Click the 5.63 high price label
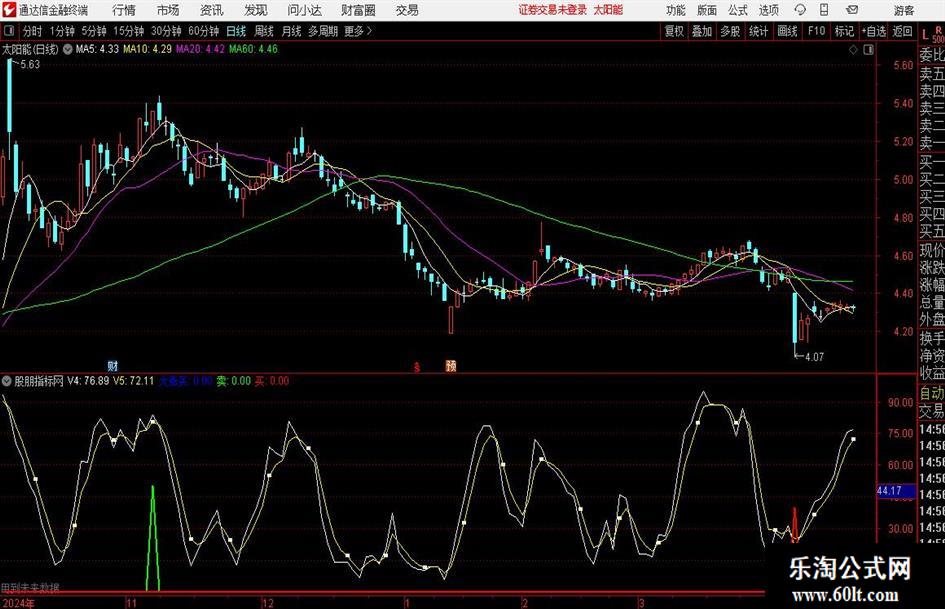Screen dimensions: 945x609 pyautogui.click(x=30, y=64)
